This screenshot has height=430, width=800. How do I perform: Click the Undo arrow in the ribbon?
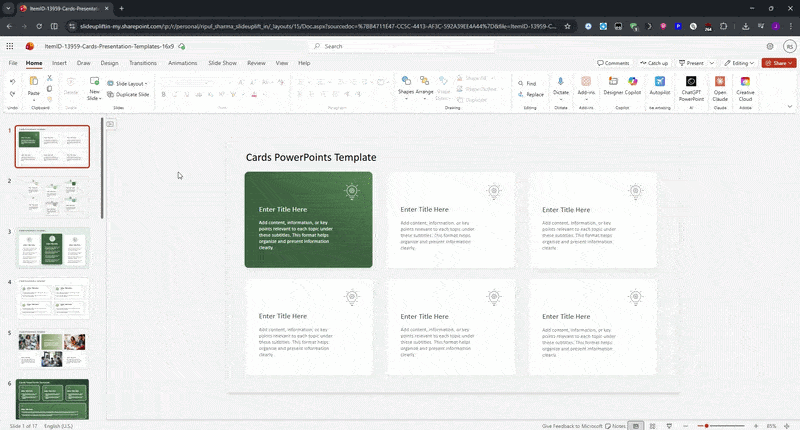[12, 82]
